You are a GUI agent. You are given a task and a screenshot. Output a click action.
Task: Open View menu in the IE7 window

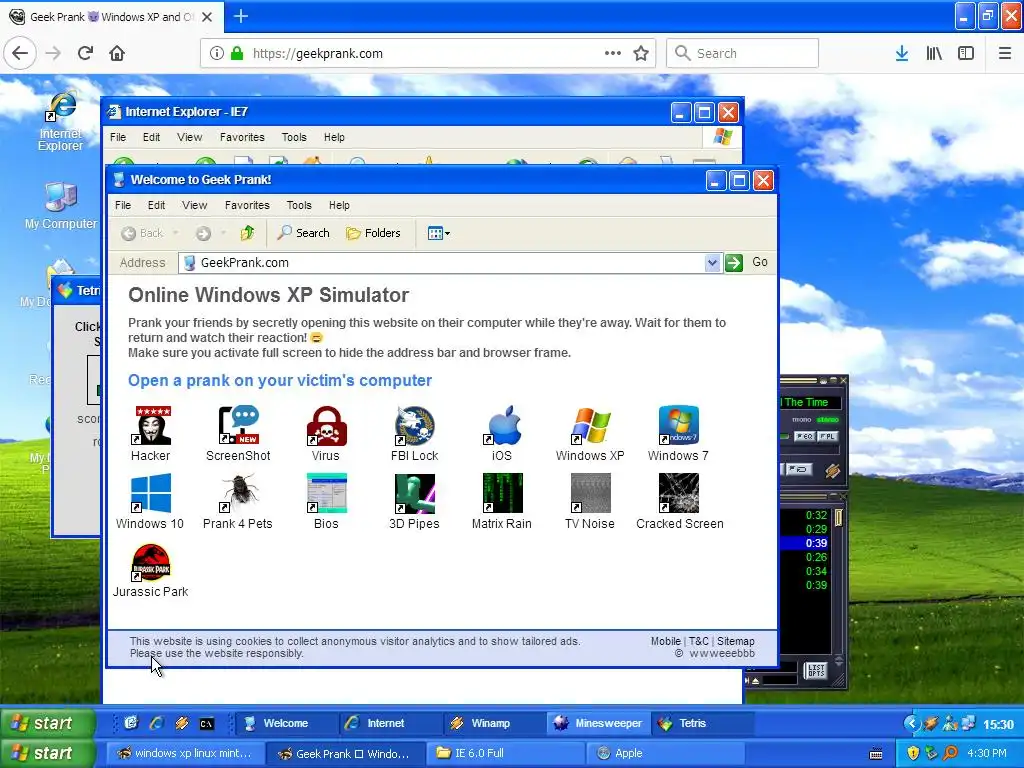point(189,137)
